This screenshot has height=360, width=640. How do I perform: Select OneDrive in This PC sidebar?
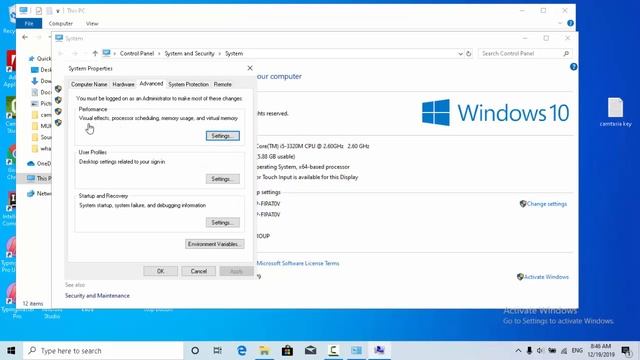pyautogui.click(x=40, y=164)
